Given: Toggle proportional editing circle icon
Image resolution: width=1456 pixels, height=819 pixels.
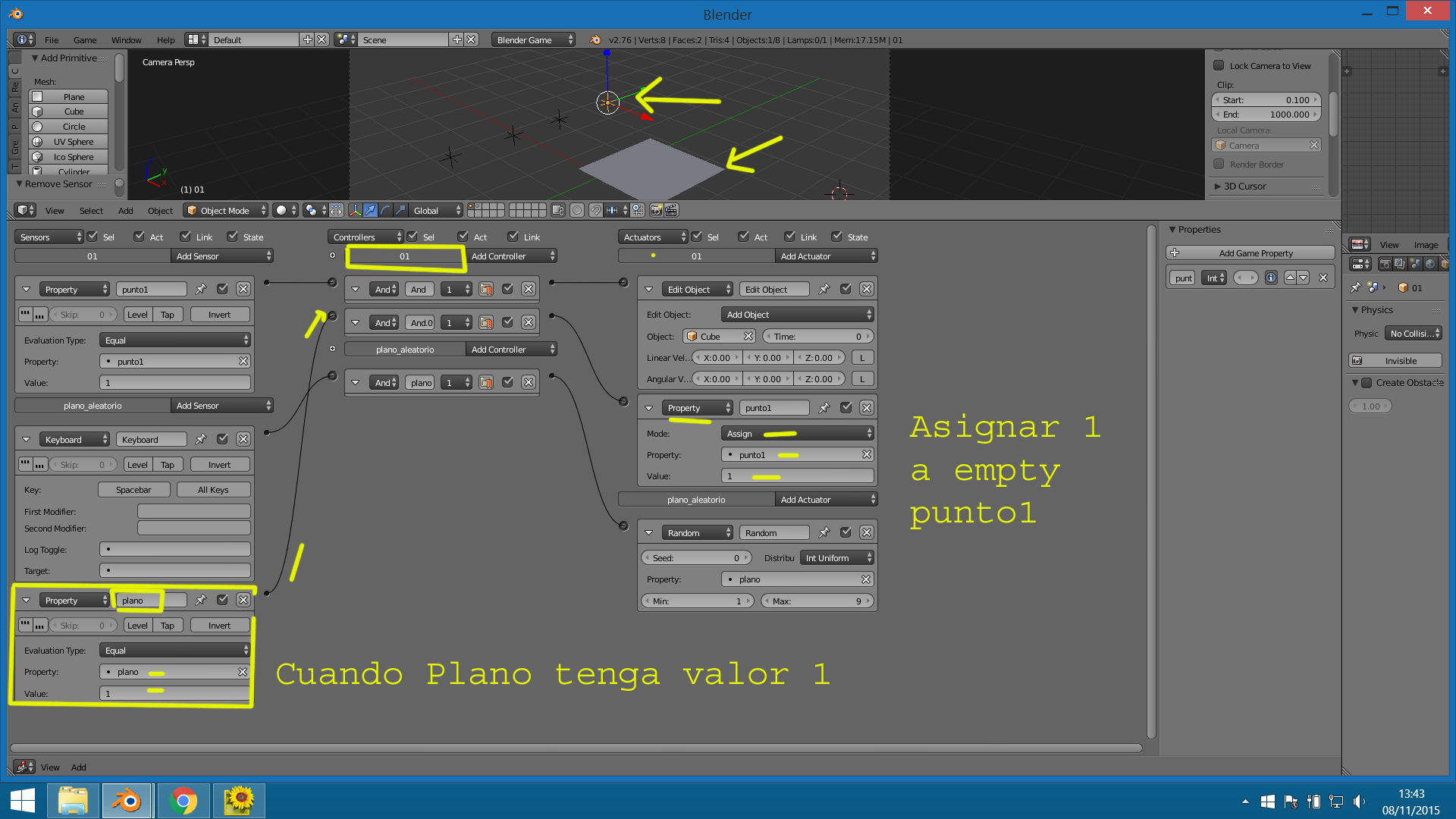Looking at the screenshot, I should pyautogui.click(x=577, y=210).
